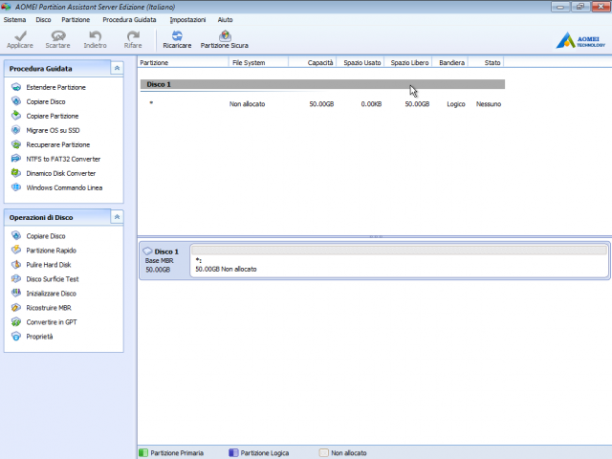Click the Inizializzare Disco icon
This screenshot has height=459, width=612.
click(16, 293)
